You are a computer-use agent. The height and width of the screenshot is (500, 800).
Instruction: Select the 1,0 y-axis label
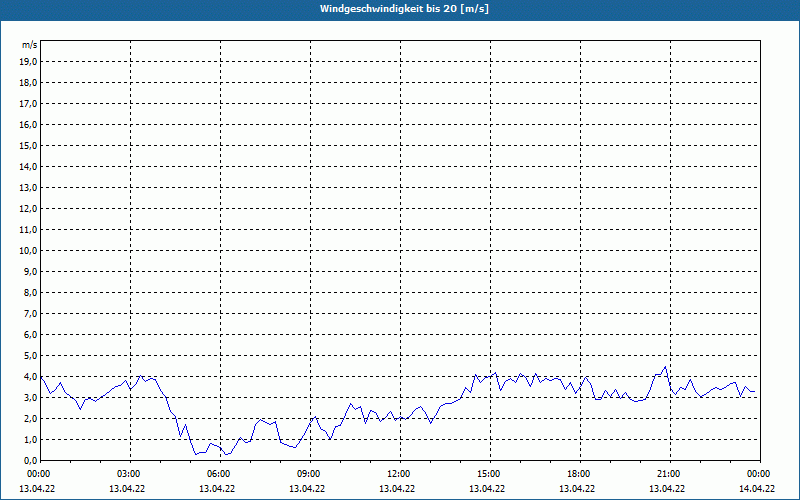point(31,439)
